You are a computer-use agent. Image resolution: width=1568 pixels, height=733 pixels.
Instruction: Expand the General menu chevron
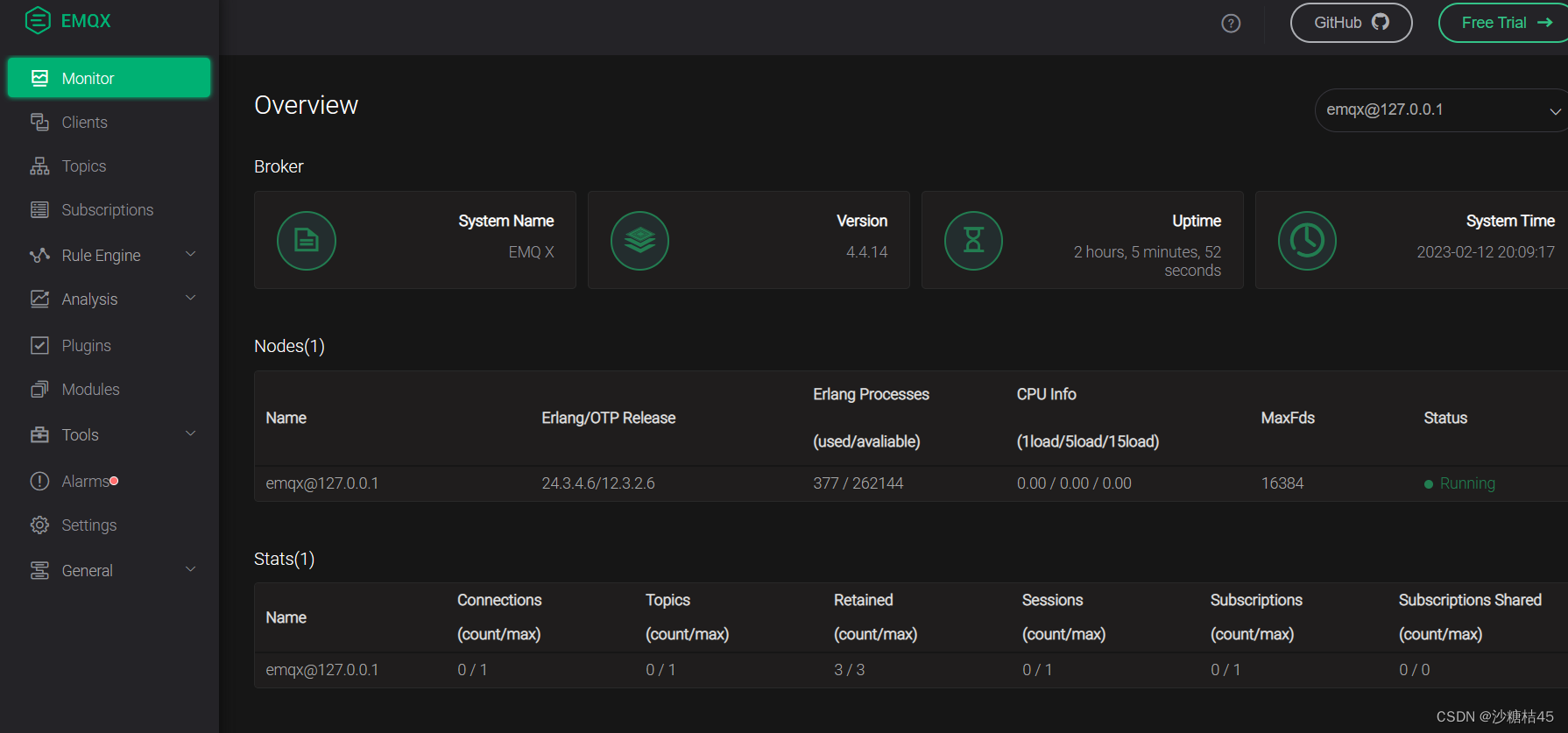pyautogui.click(x=191, y=569)
